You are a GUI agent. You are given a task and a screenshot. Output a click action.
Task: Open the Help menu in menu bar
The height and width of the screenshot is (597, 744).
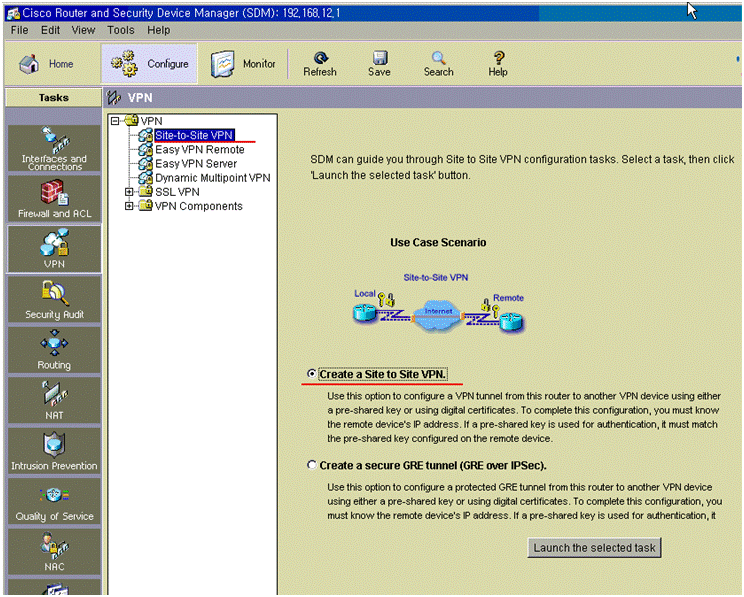158,30
